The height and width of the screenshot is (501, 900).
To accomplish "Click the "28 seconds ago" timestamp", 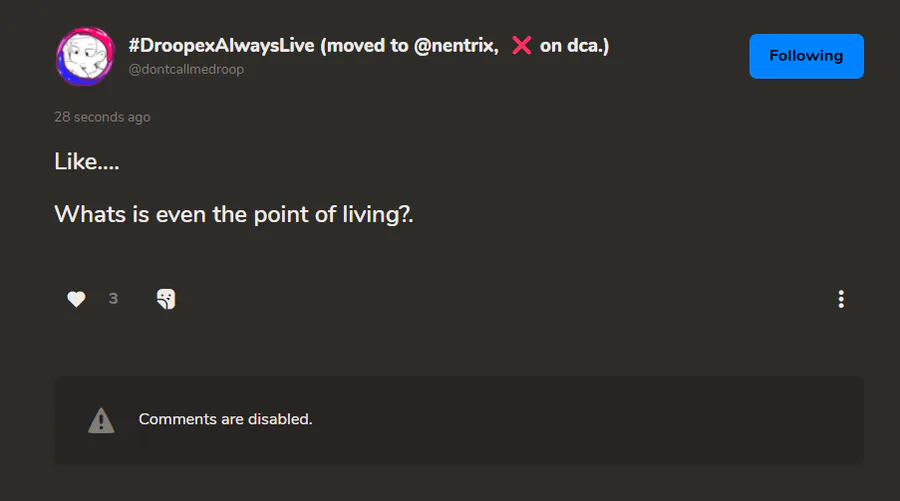I will click(102, 117).
